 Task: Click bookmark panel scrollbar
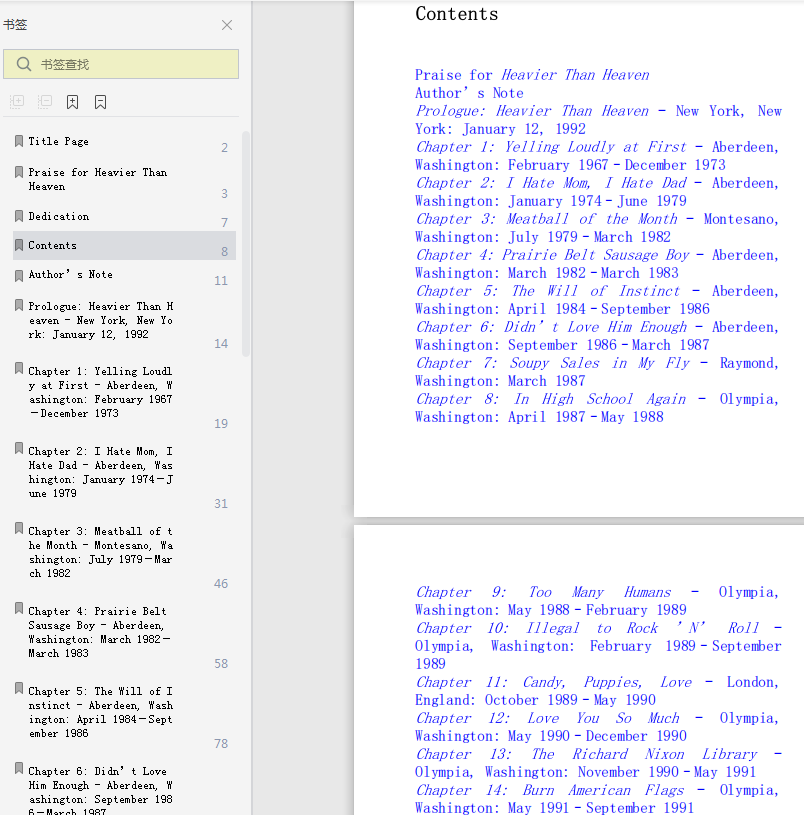[x=246, y=244]
